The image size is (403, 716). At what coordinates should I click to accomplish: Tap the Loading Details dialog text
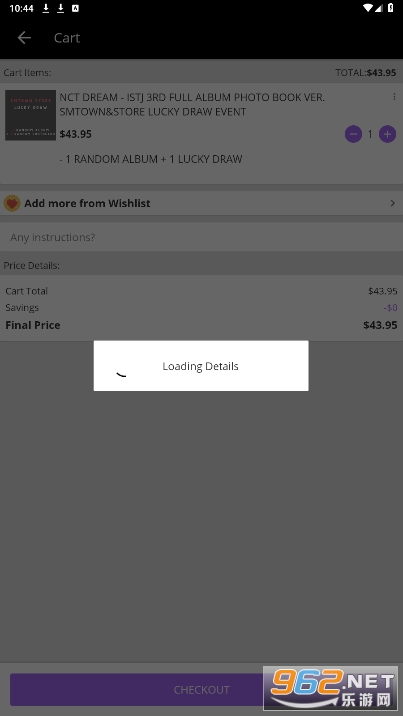pos(200,366)
